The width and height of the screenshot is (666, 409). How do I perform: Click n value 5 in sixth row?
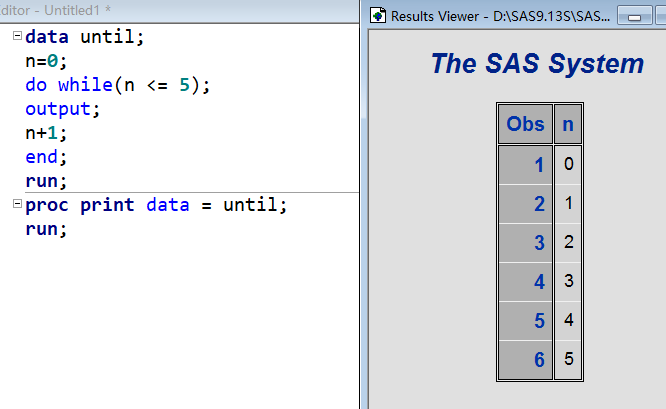[x=568, y=360]
